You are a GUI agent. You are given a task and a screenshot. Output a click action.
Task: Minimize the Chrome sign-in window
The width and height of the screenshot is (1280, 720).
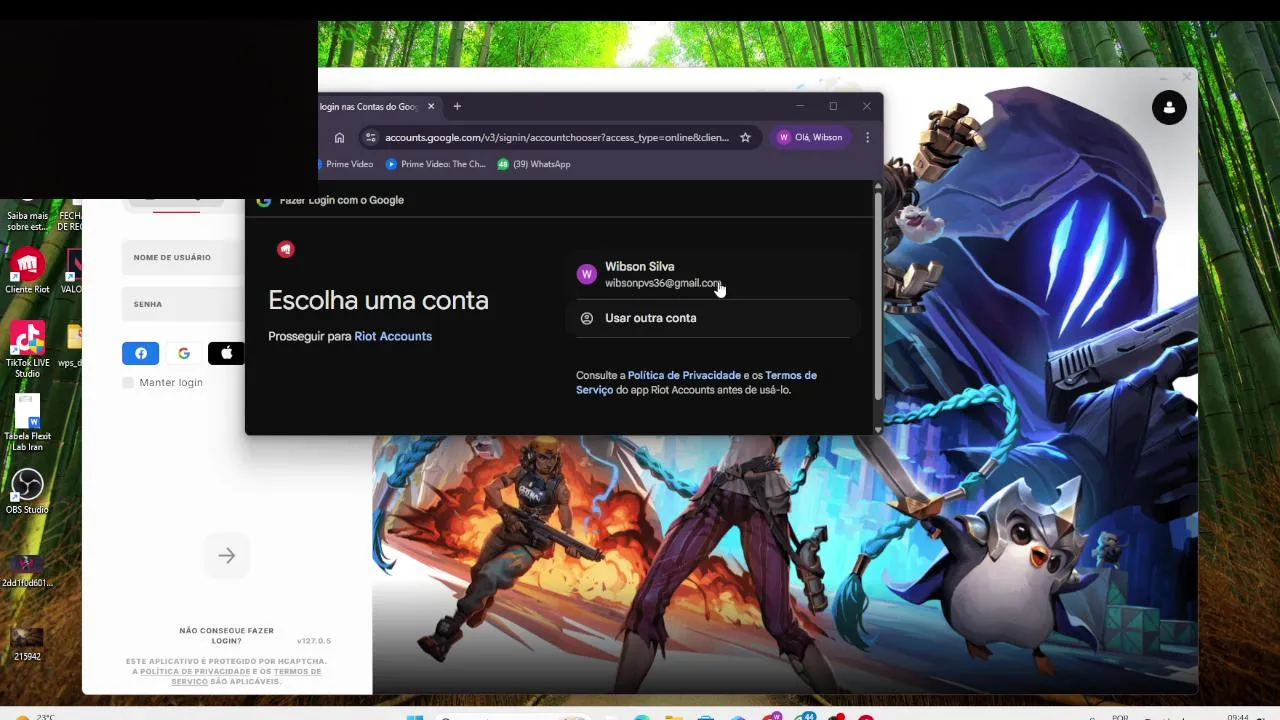click(800, 106)
